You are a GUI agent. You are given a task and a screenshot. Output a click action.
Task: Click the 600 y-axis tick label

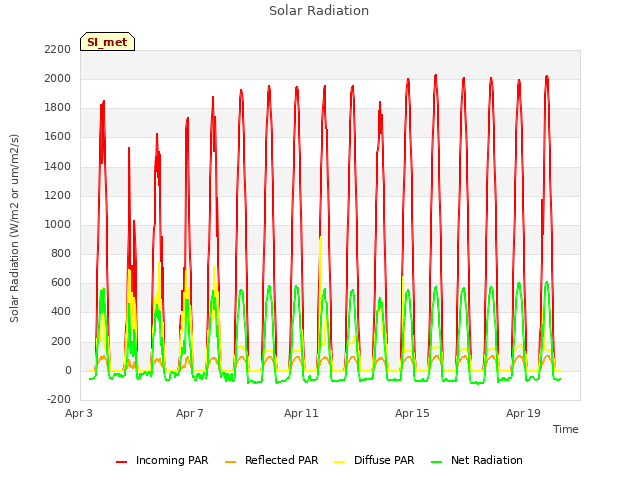(61, 282)
